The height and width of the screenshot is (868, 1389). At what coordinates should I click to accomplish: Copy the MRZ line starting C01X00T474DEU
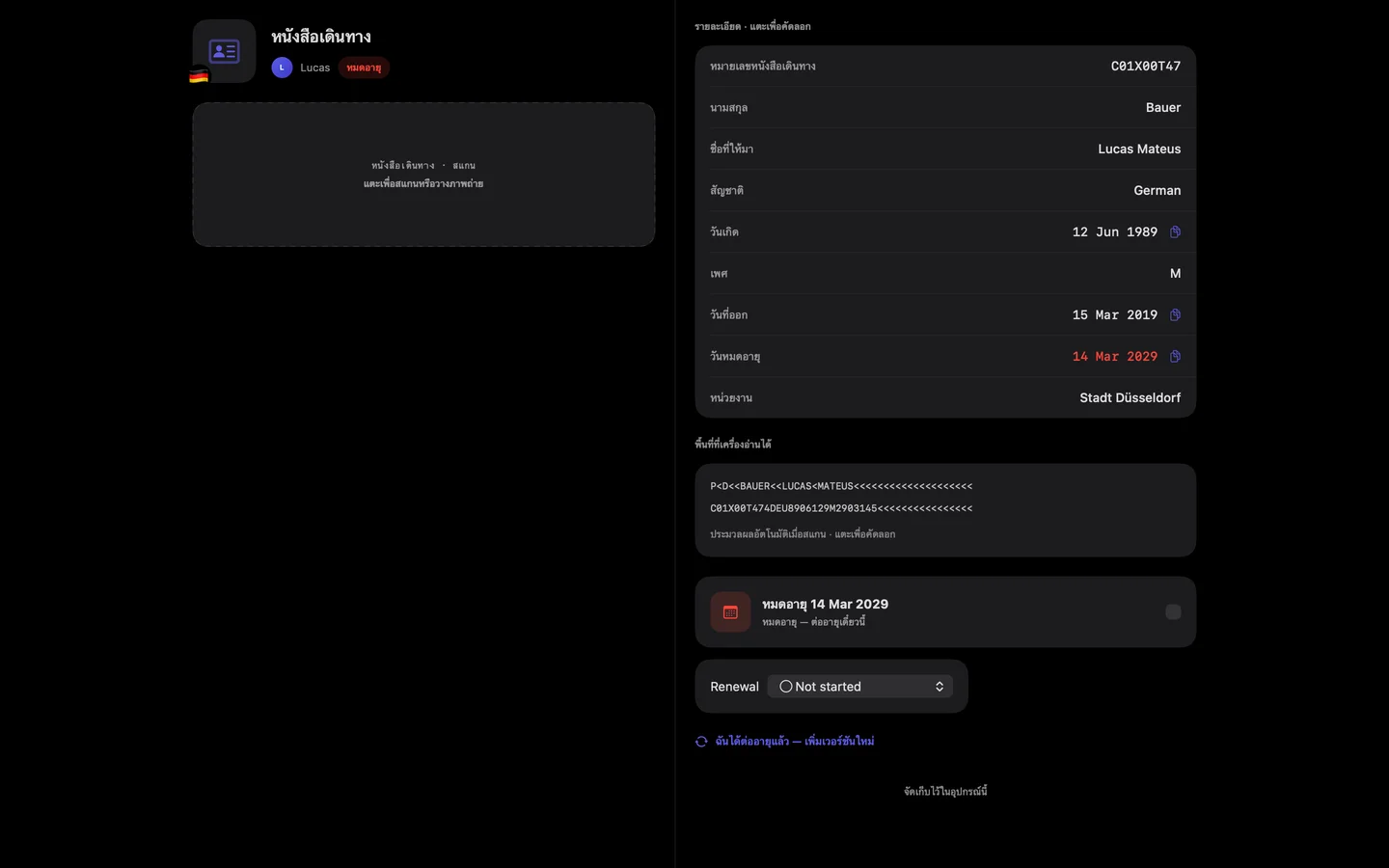[841, 508]
